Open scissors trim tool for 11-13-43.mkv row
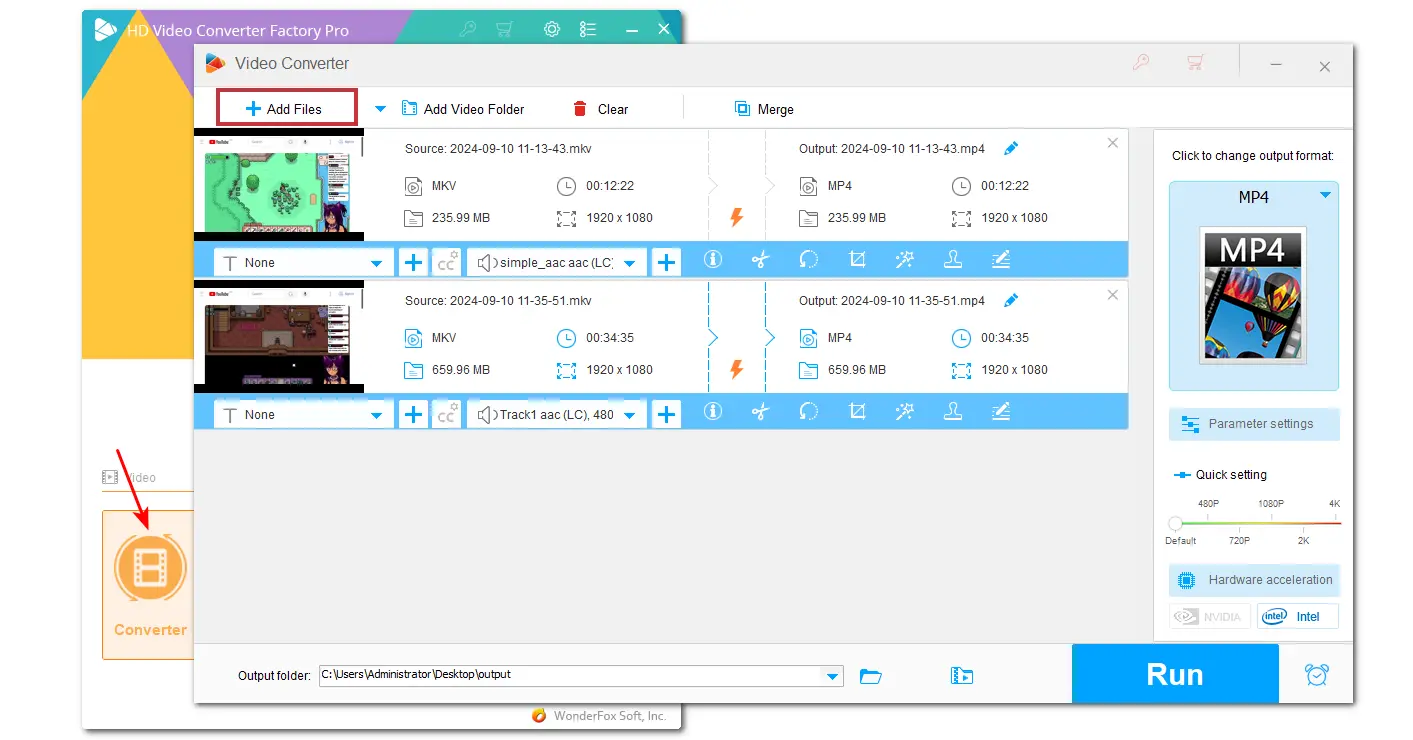 [x=761, y=260]
